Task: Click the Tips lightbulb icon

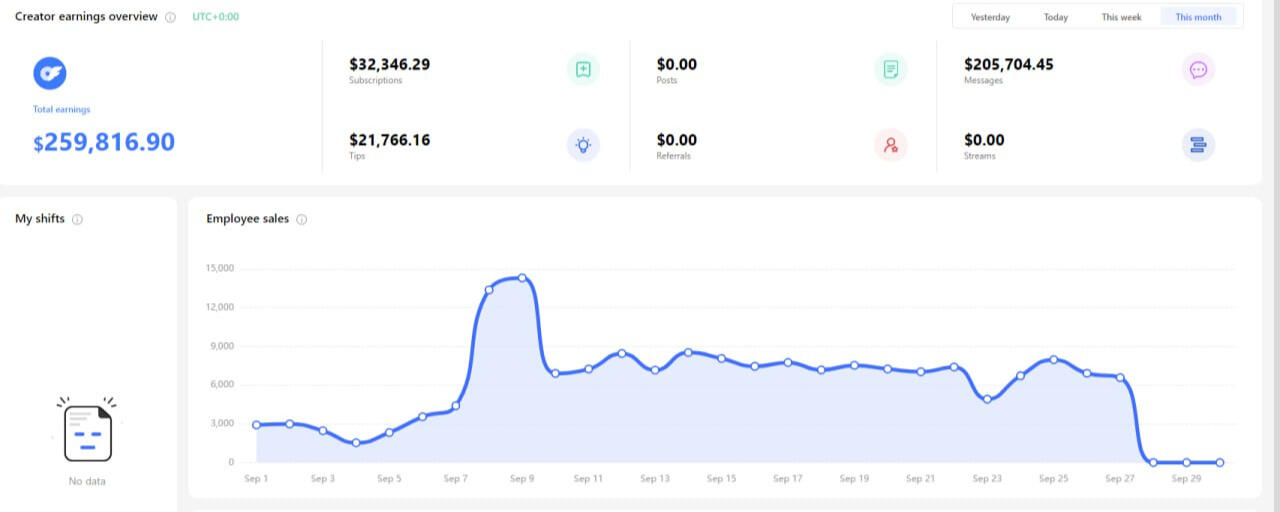Action: click(583, 145)
